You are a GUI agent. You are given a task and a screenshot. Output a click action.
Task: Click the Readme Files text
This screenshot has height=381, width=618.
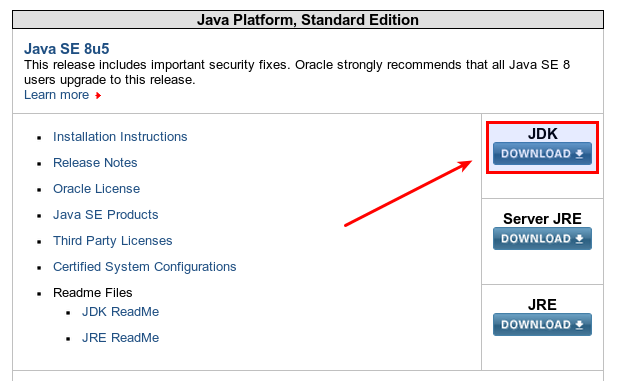coord(93,293)
